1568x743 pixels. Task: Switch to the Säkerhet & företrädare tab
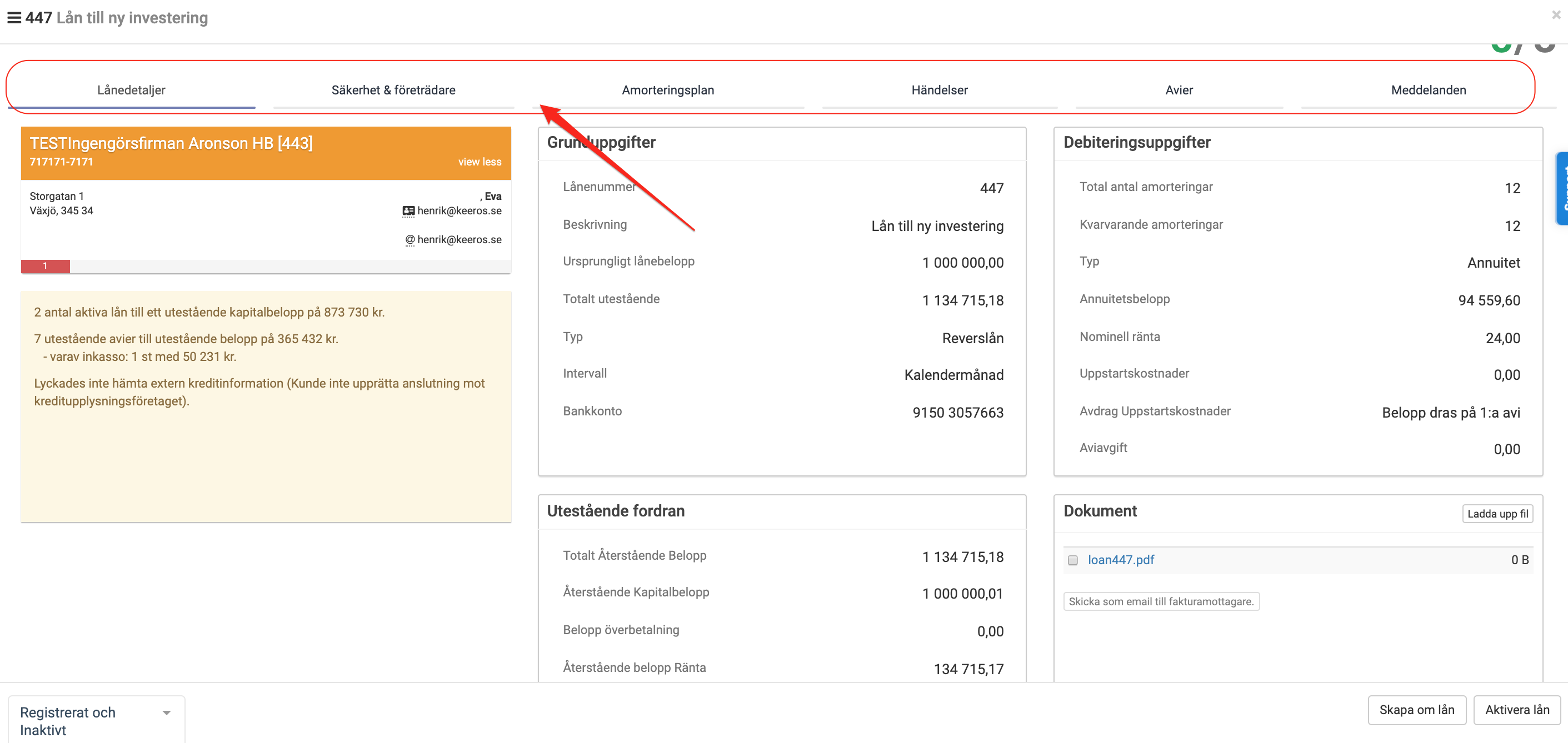pyautogui.click(x=393, y=90)
